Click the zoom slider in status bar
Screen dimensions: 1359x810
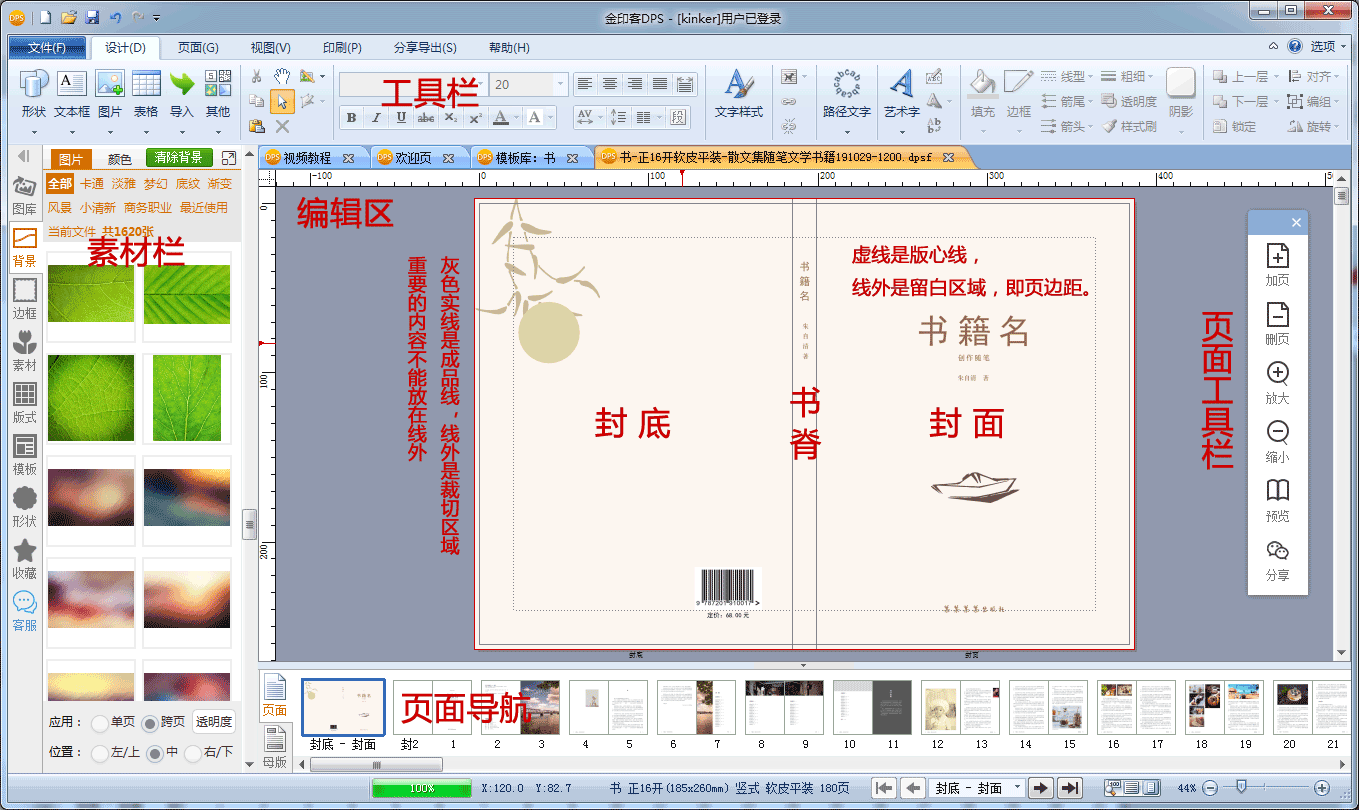pyautogui.click(x=1242, y=788)
